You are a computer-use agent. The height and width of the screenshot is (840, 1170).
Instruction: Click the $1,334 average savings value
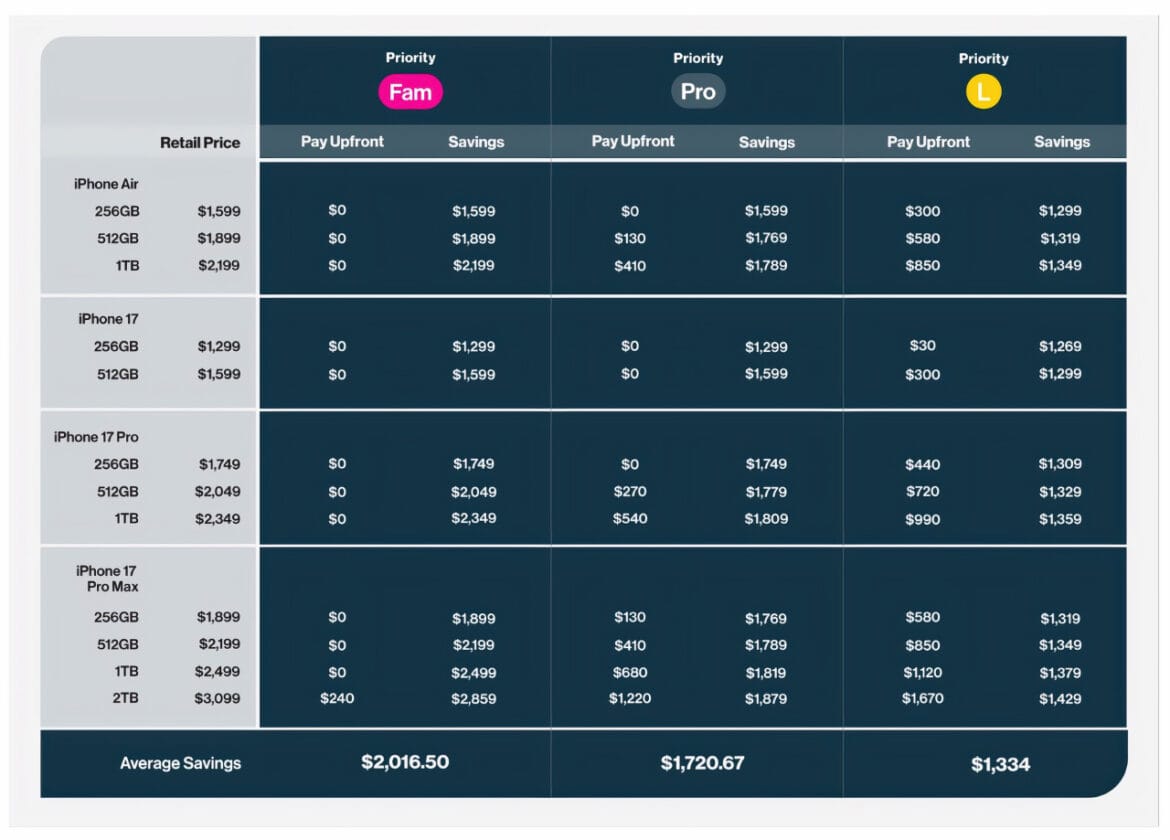(1001, 764)
